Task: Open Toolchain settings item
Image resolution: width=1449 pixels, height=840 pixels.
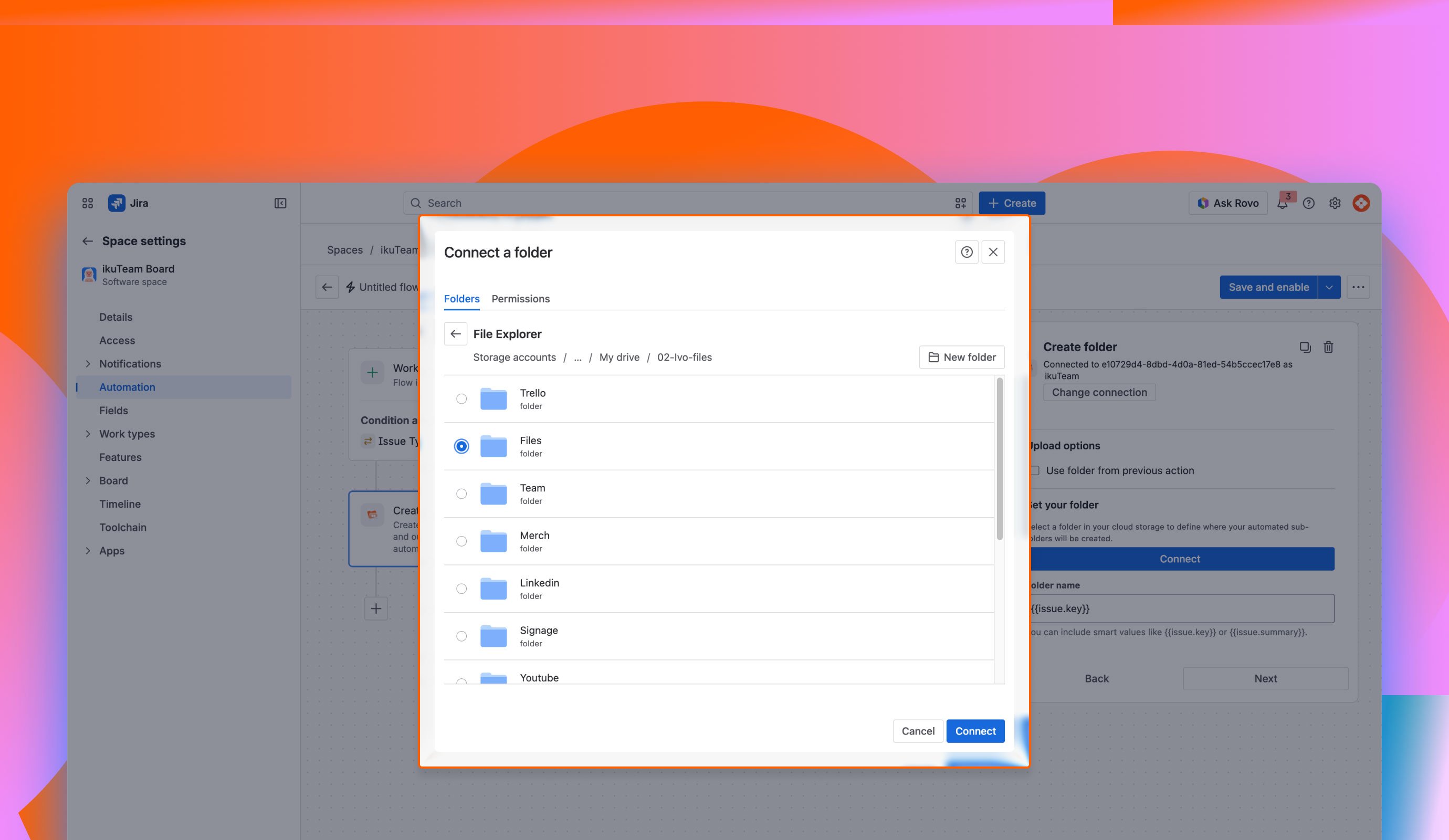Action: (122, 527)
